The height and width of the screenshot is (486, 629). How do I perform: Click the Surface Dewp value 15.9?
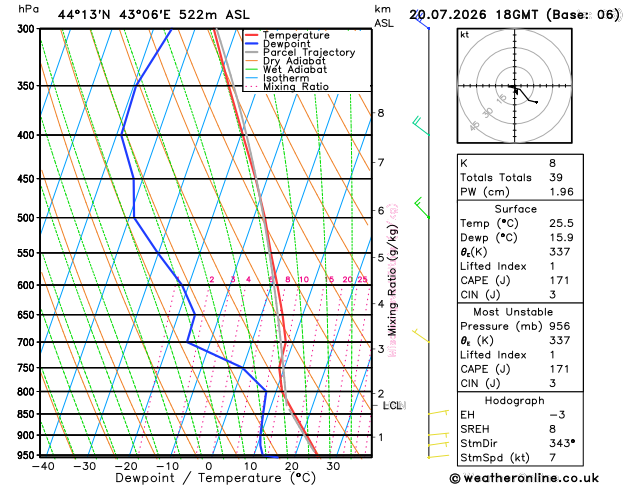tap(562, 237)
